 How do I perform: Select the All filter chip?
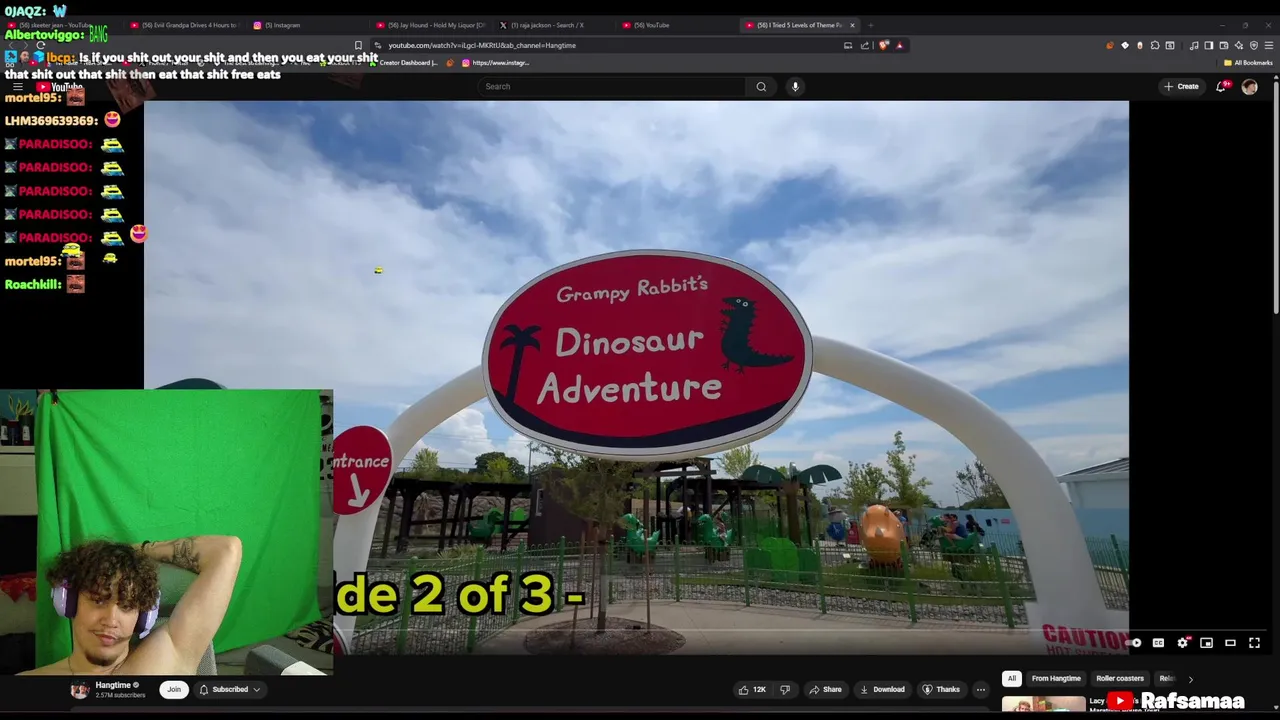(x=1011, y=678)
